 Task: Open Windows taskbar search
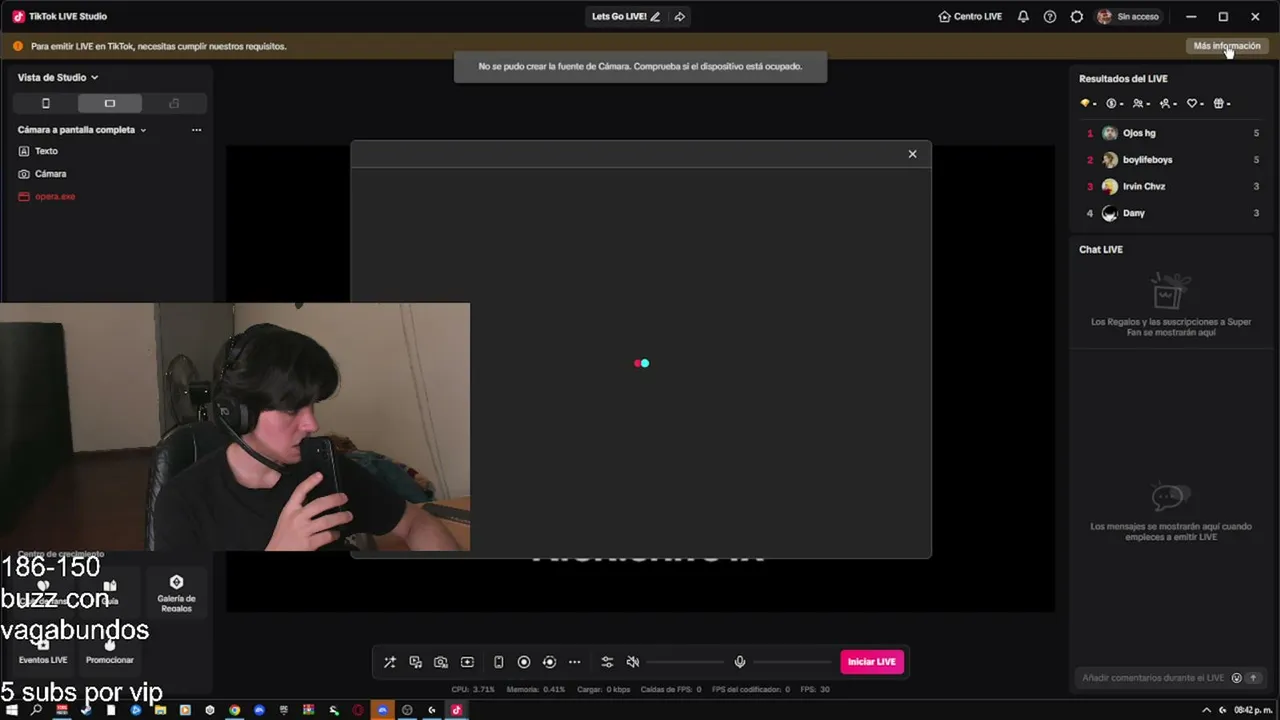37,710
